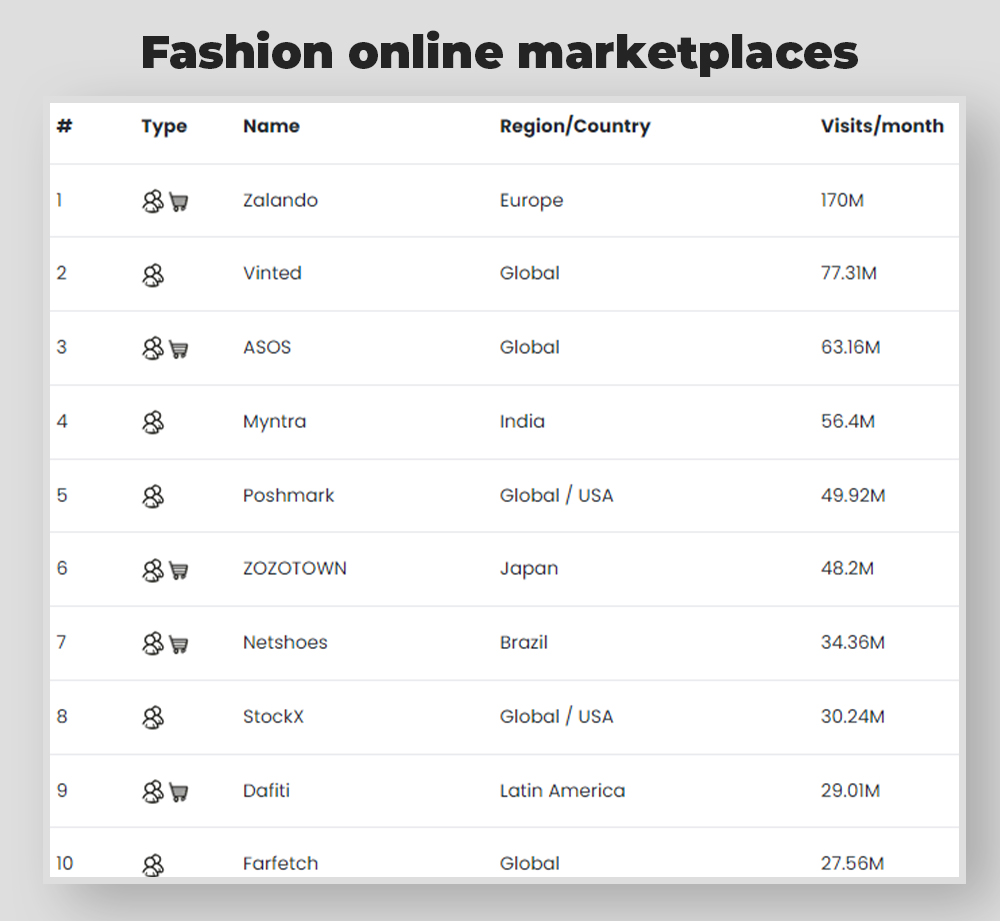Select the Zalando name cell
The width and height of the screenshot is (1000, 921).
(x=280, y=200)
